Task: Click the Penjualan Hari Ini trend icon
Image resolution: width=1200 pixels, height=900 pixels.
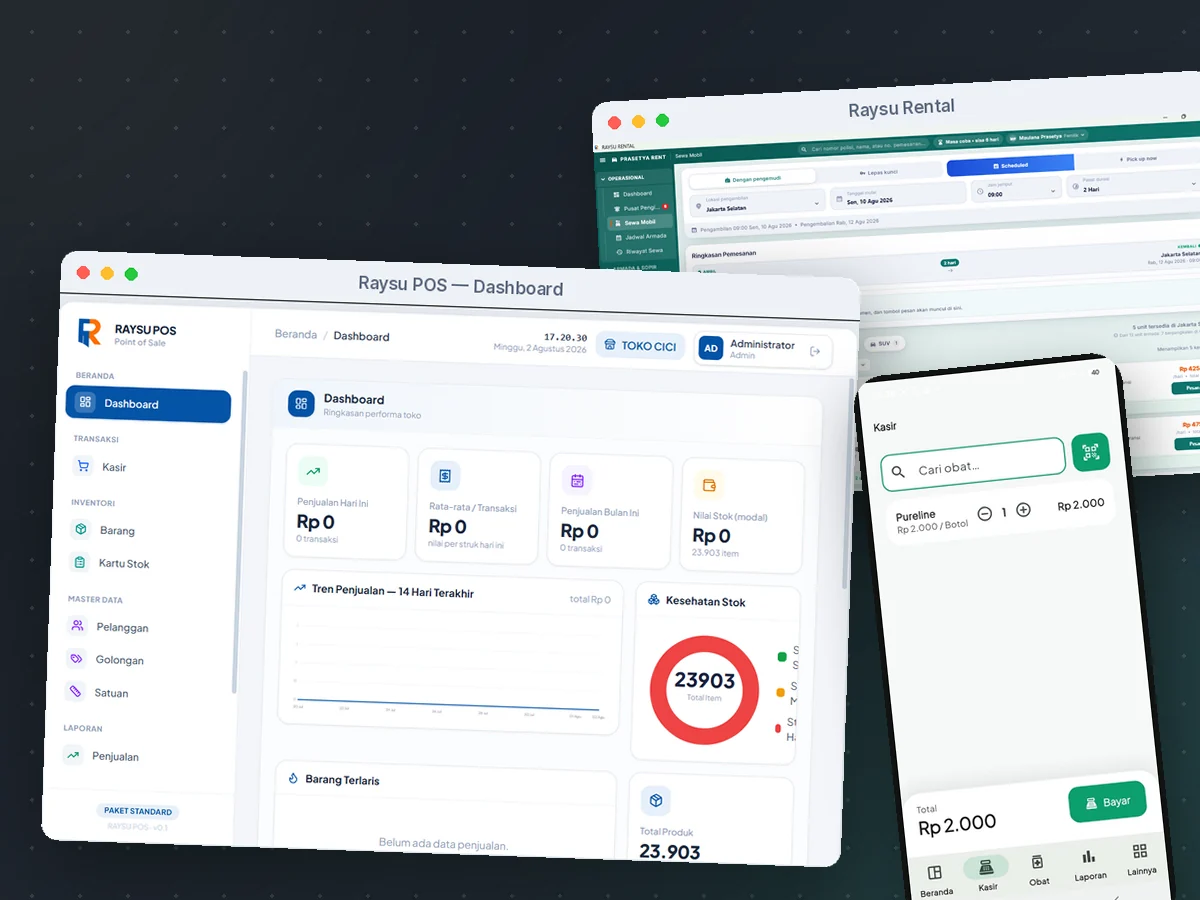Action: click(x=313, y=471)
